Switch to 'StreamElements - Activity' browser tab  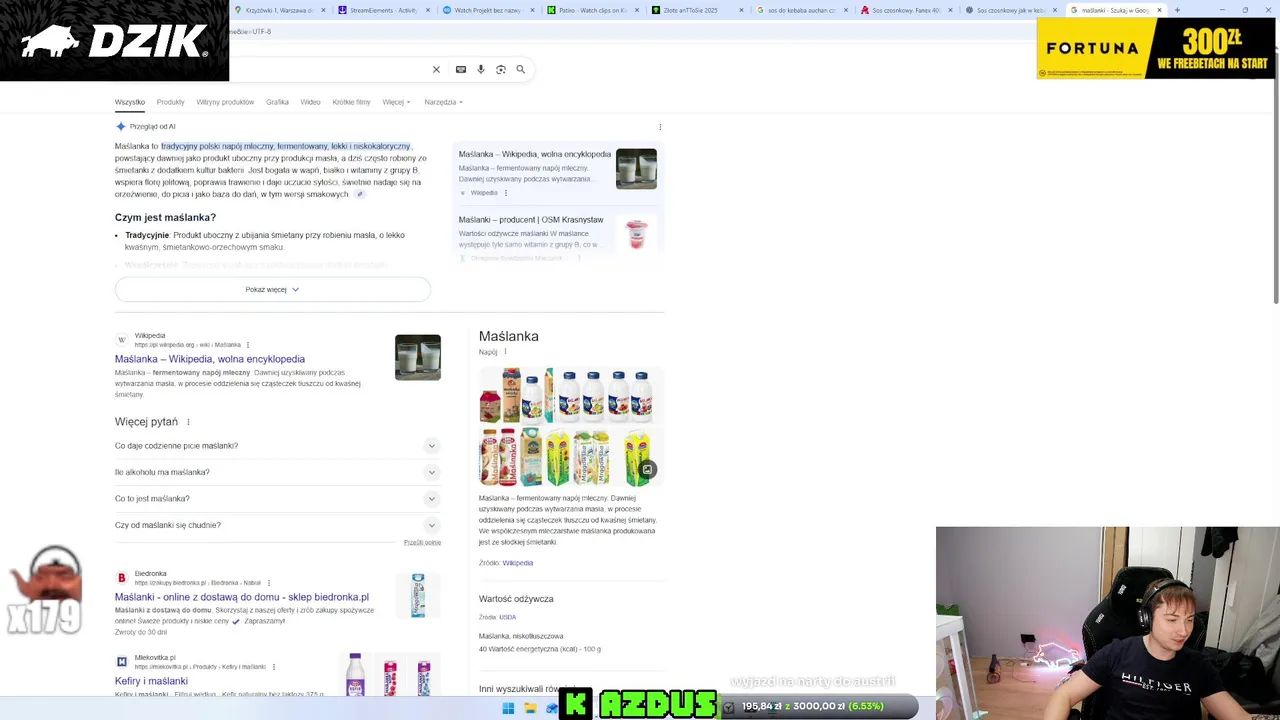(x=384, y=10)
